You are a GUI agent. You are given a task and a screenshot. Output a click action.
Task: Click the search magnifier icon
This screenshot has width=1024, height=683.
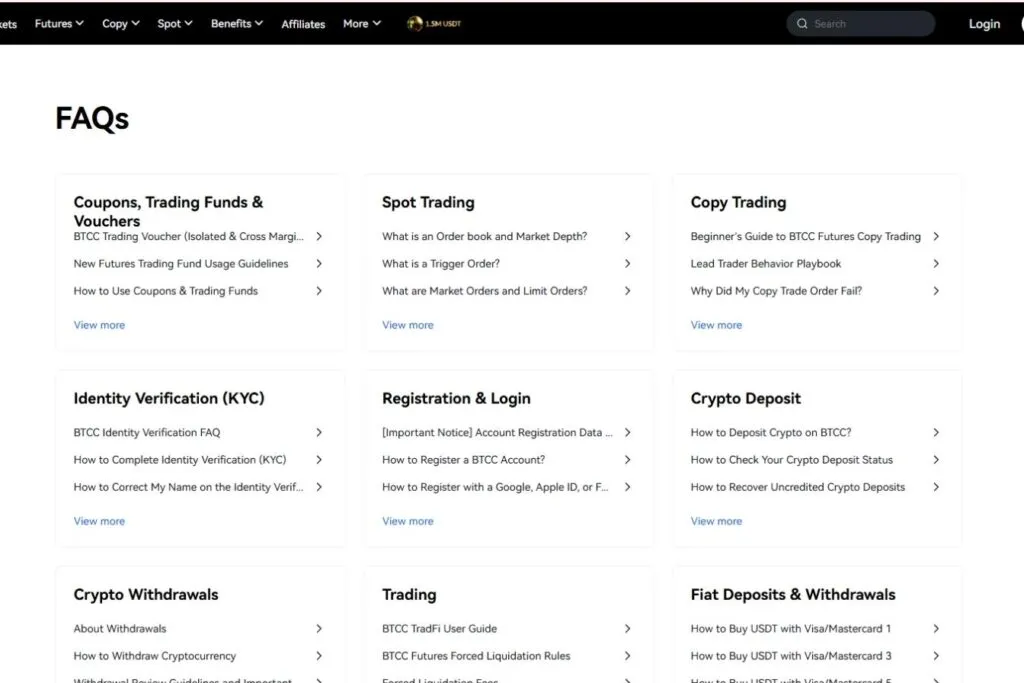(802, 24)
